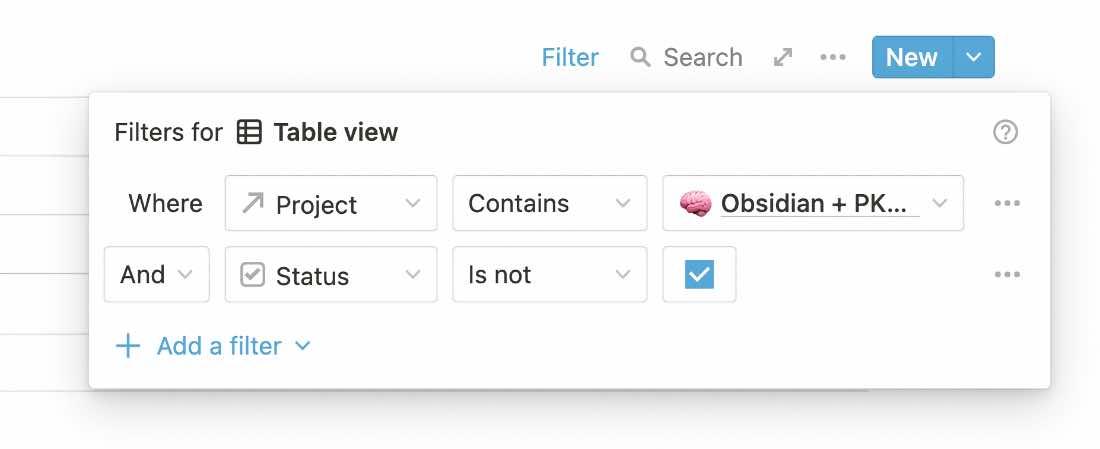Click the Table view grid icon
Viewport: 1100px width, 449px height.
[x=249, y=132]
